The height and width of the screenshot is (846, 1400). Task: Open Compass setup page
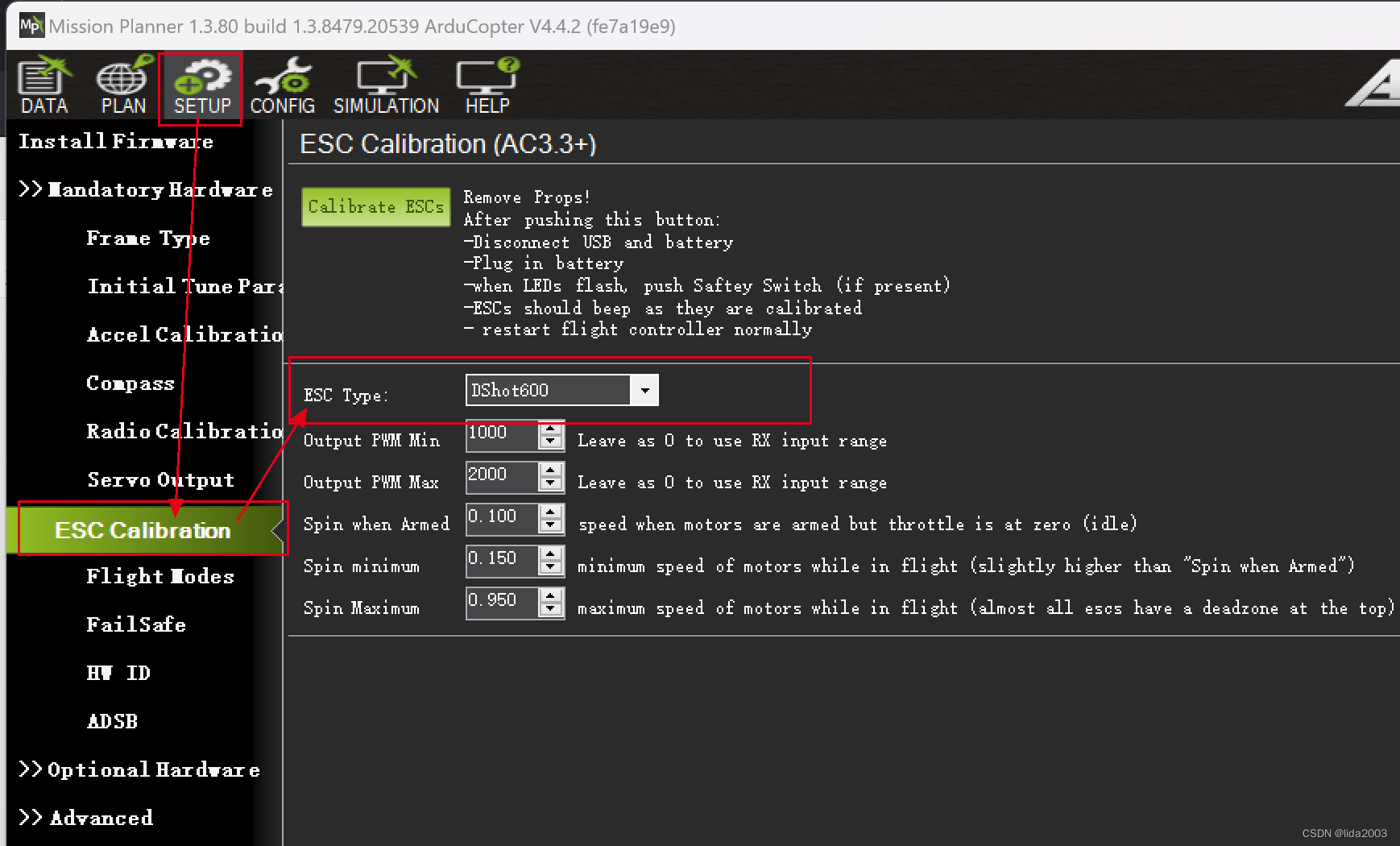(130, 384)
